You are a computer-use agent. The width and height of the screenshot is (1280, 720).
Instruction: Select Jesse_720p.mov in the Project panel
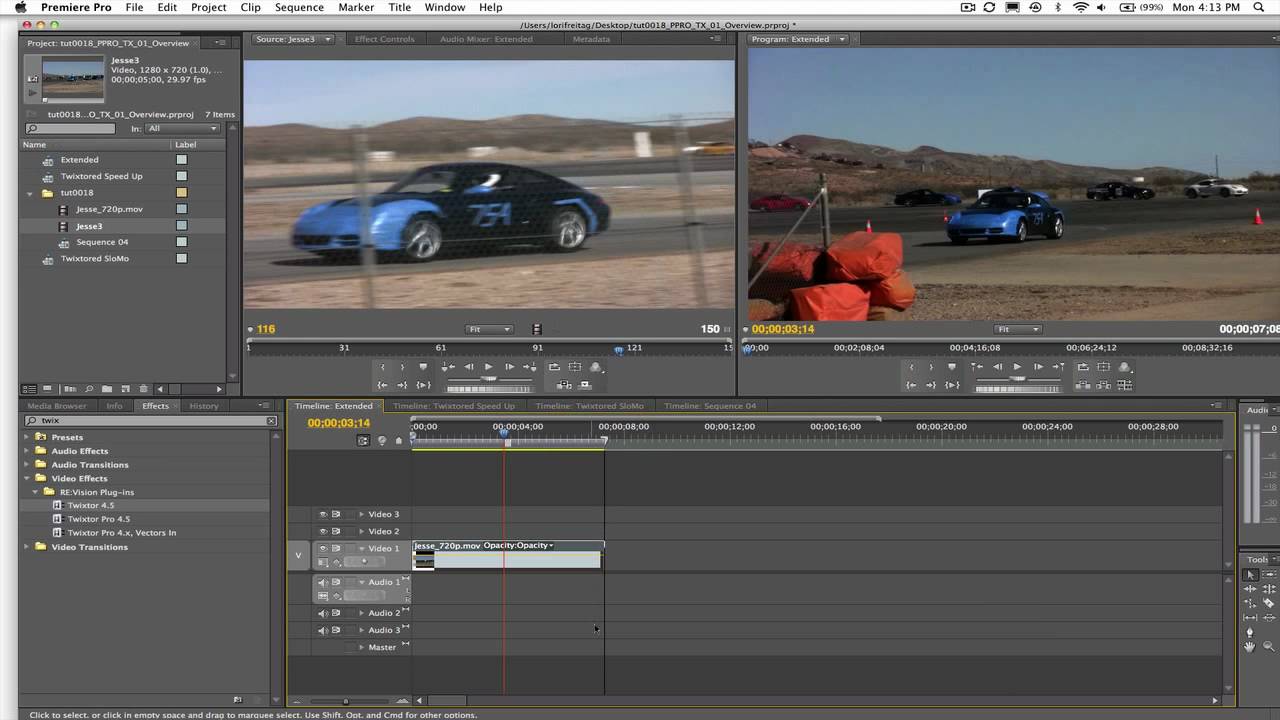pyautogui.click(x=109, y=209)
